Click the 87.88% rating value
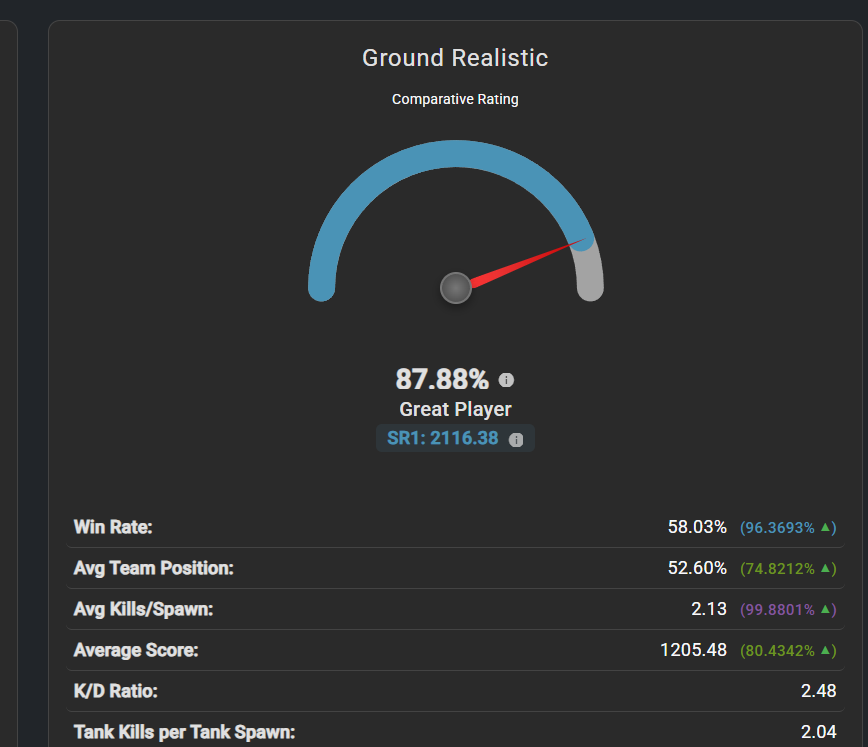Screen dimensions: 868x747 (x=442, y=380)
